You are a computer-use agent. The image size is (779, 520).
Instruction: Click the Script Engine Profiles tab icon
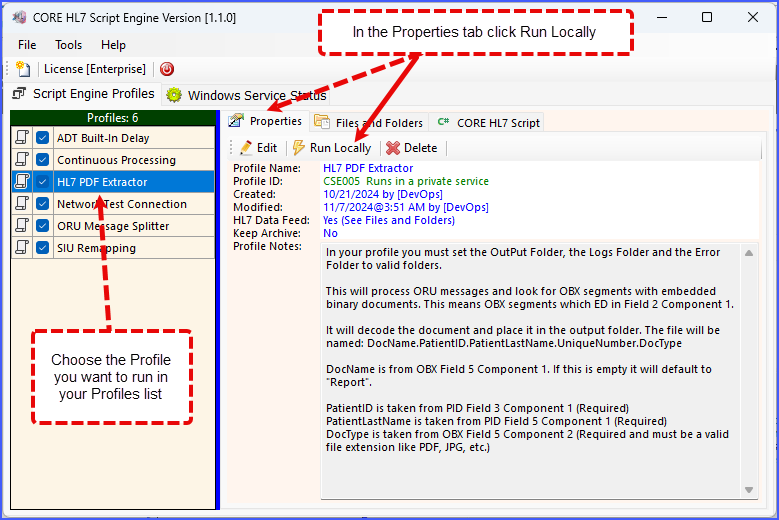click(19, 93)
